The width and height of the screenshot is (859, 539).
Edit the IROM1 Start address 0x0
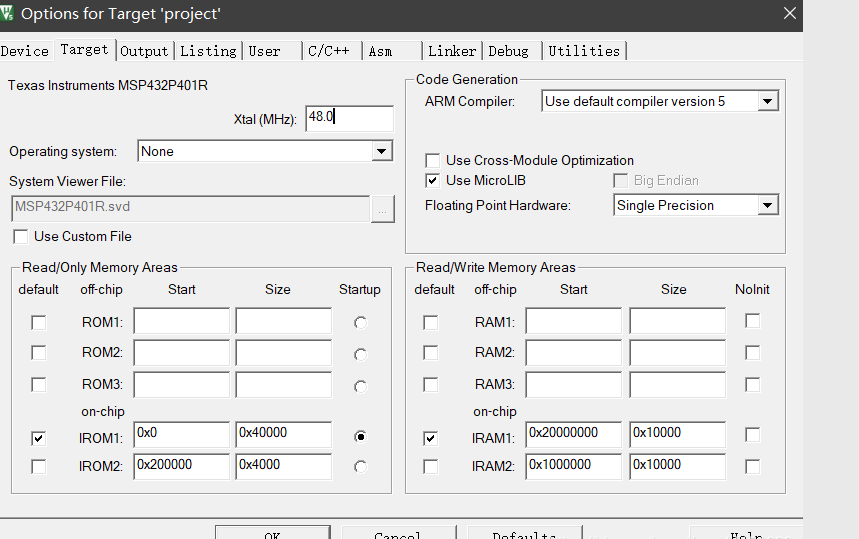[181, 434]
